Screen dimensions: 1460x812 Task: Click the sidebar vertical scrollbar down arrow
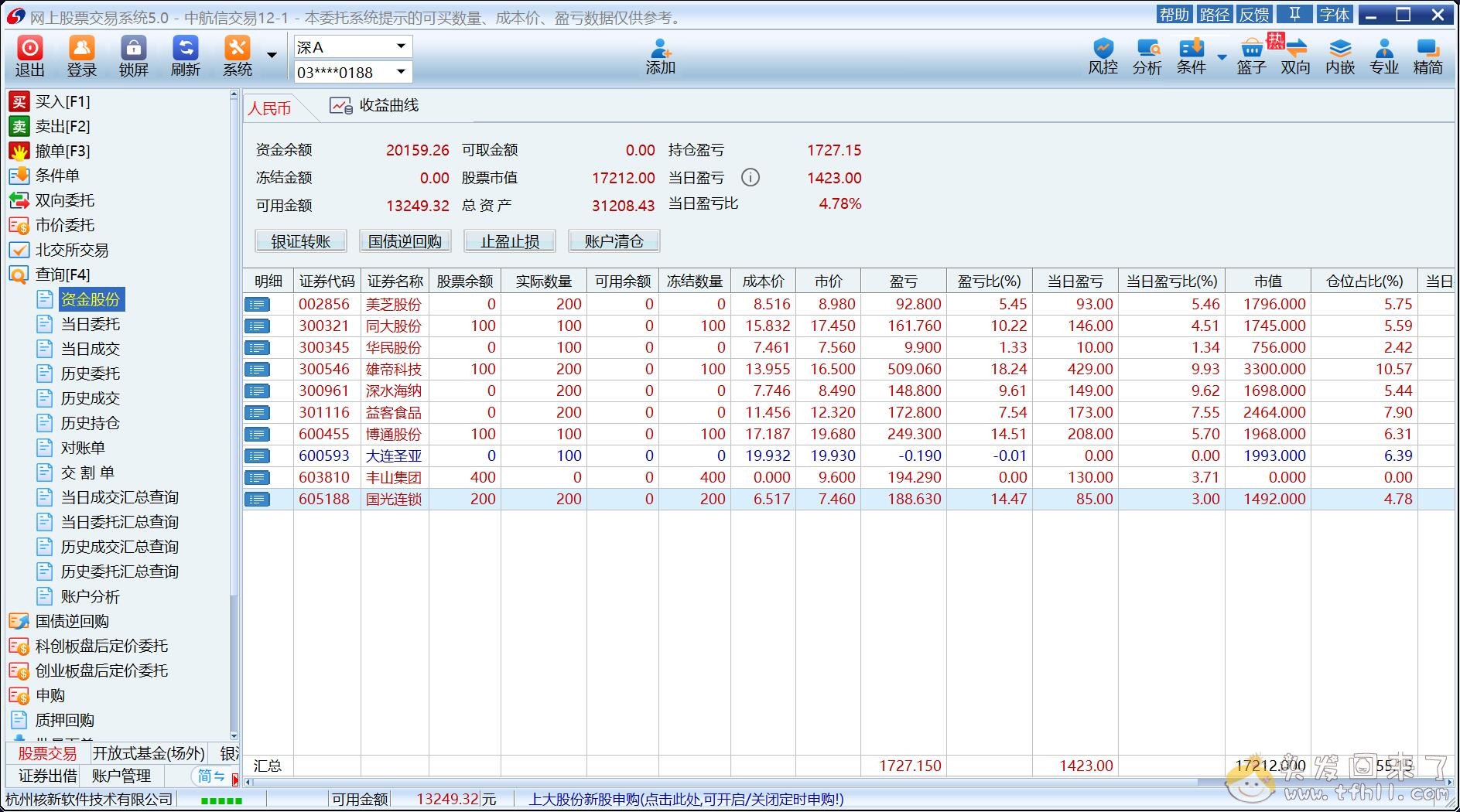[x=234, y=735]
